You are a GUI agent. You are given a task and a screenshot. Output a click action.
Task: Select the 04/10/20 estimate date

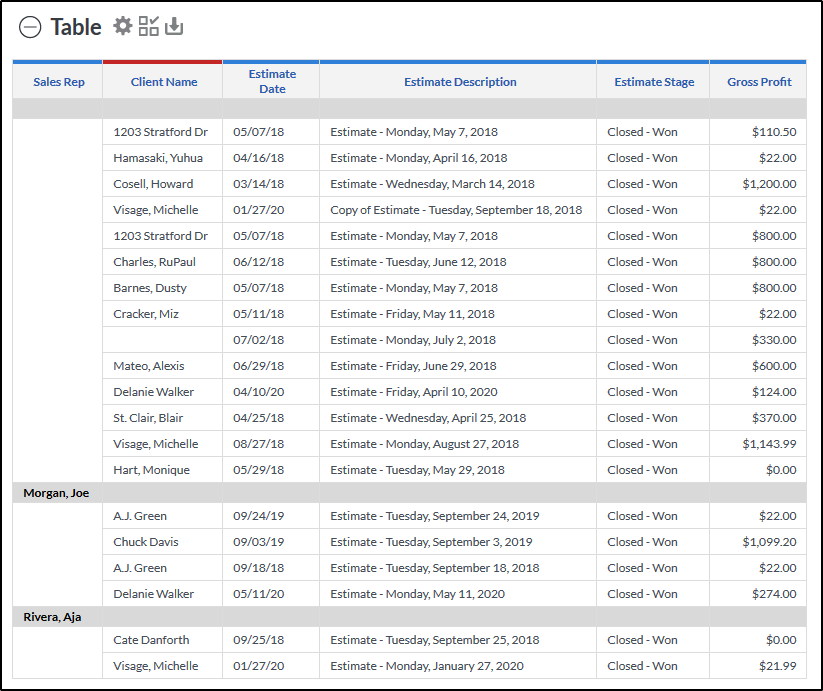click(x=259, y=392)
